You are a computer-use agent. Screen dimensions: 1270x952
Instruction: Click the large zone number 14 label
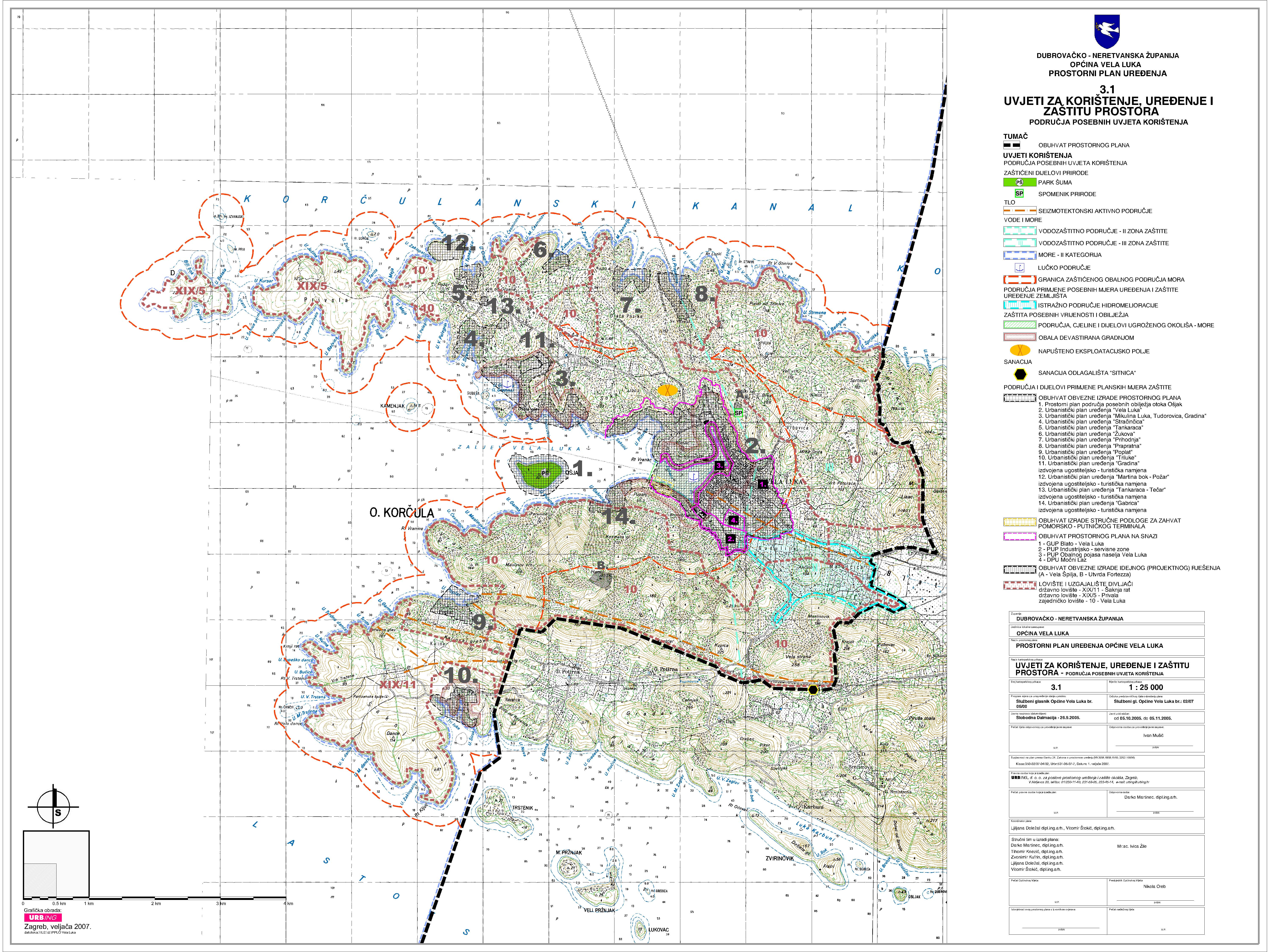click(618, 516)
